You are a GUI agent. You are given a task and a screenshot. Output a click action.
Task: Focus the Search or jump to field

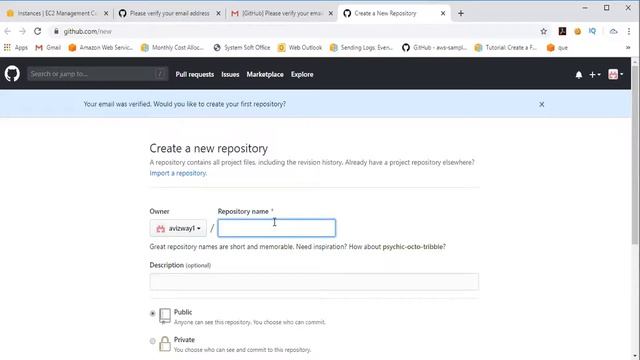coord(98,74)
